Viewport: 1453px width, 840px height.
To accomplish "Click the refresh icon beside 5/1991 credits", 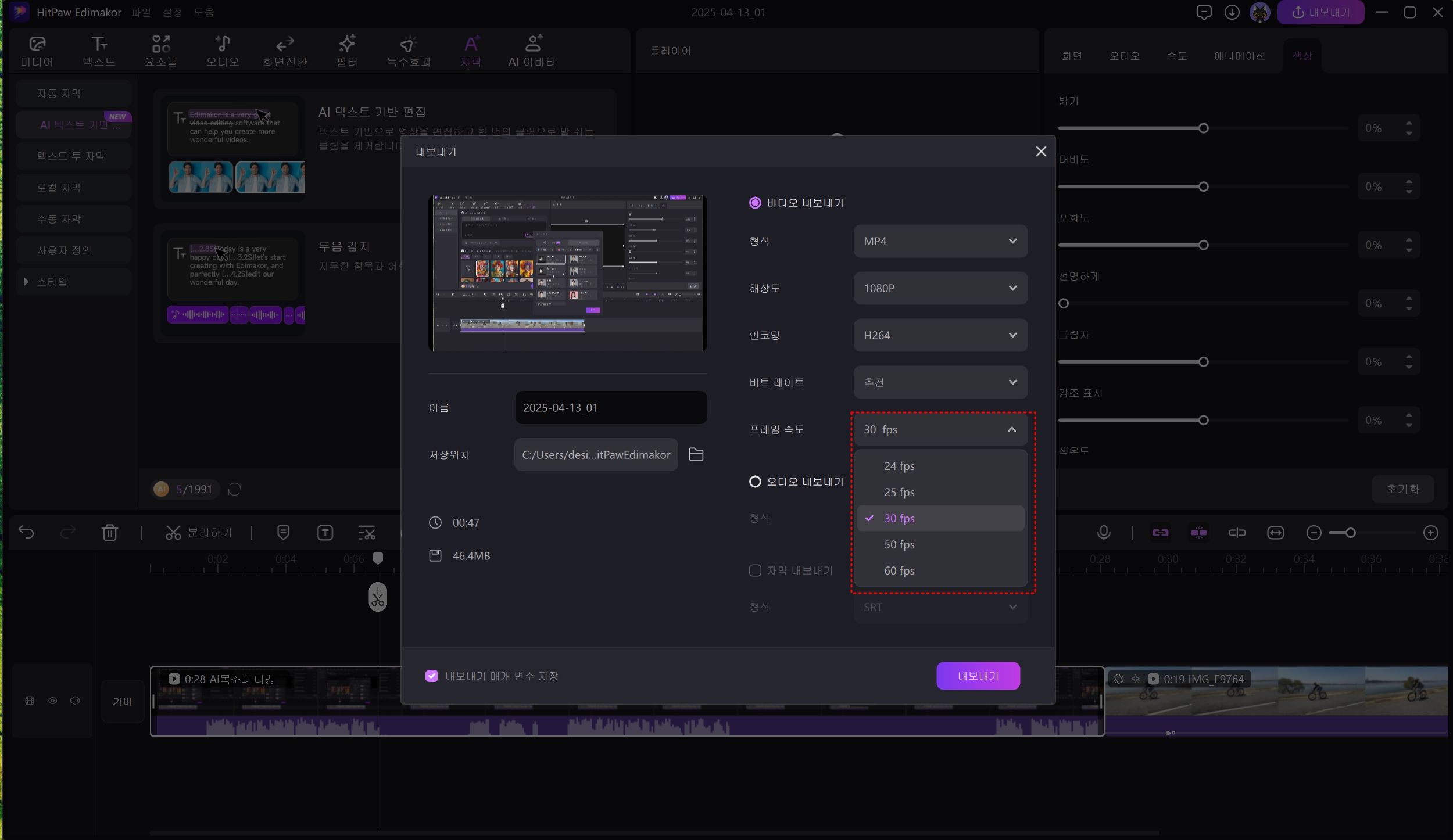I will point(234,489).
